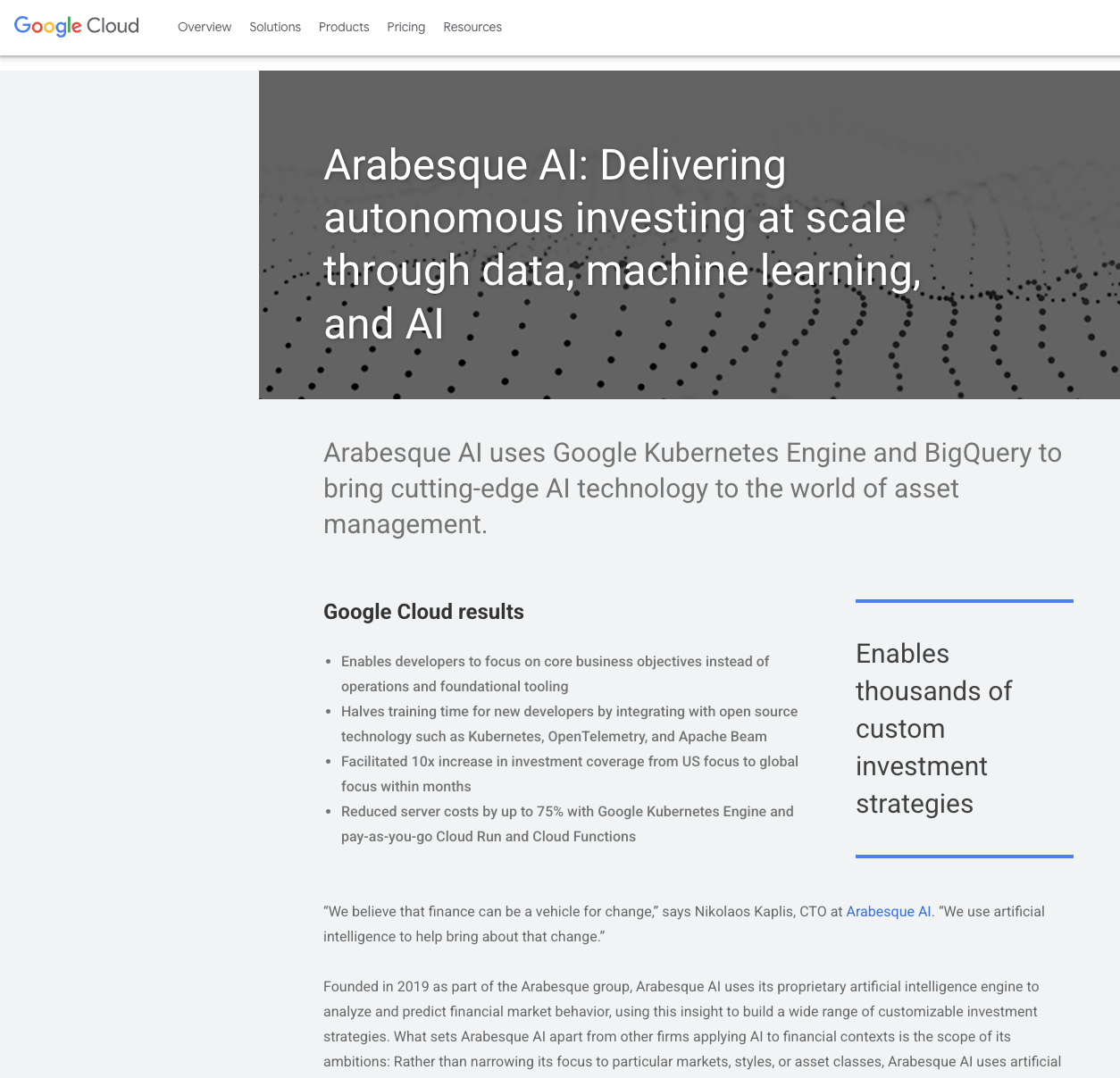Follow the Arabesque AI hyperlink
The image size is (1120, 1078).
(888, 911)
